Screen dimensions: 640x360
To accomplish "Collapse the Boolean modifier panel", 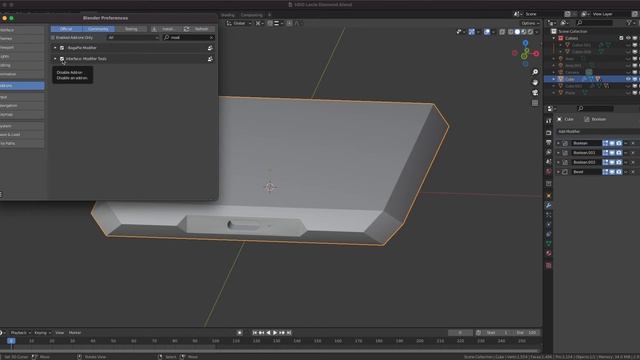I will click(x=558, y=143).
